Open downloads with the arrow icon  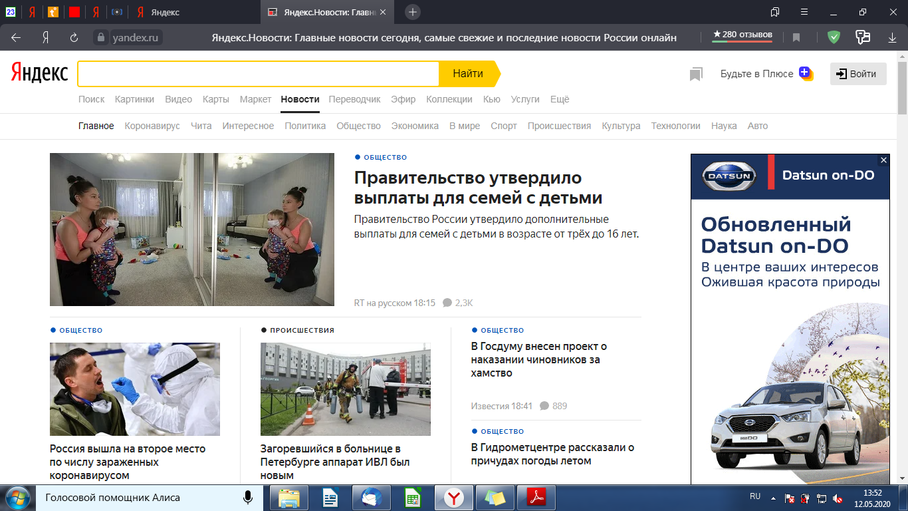click(x=892, y=38)
